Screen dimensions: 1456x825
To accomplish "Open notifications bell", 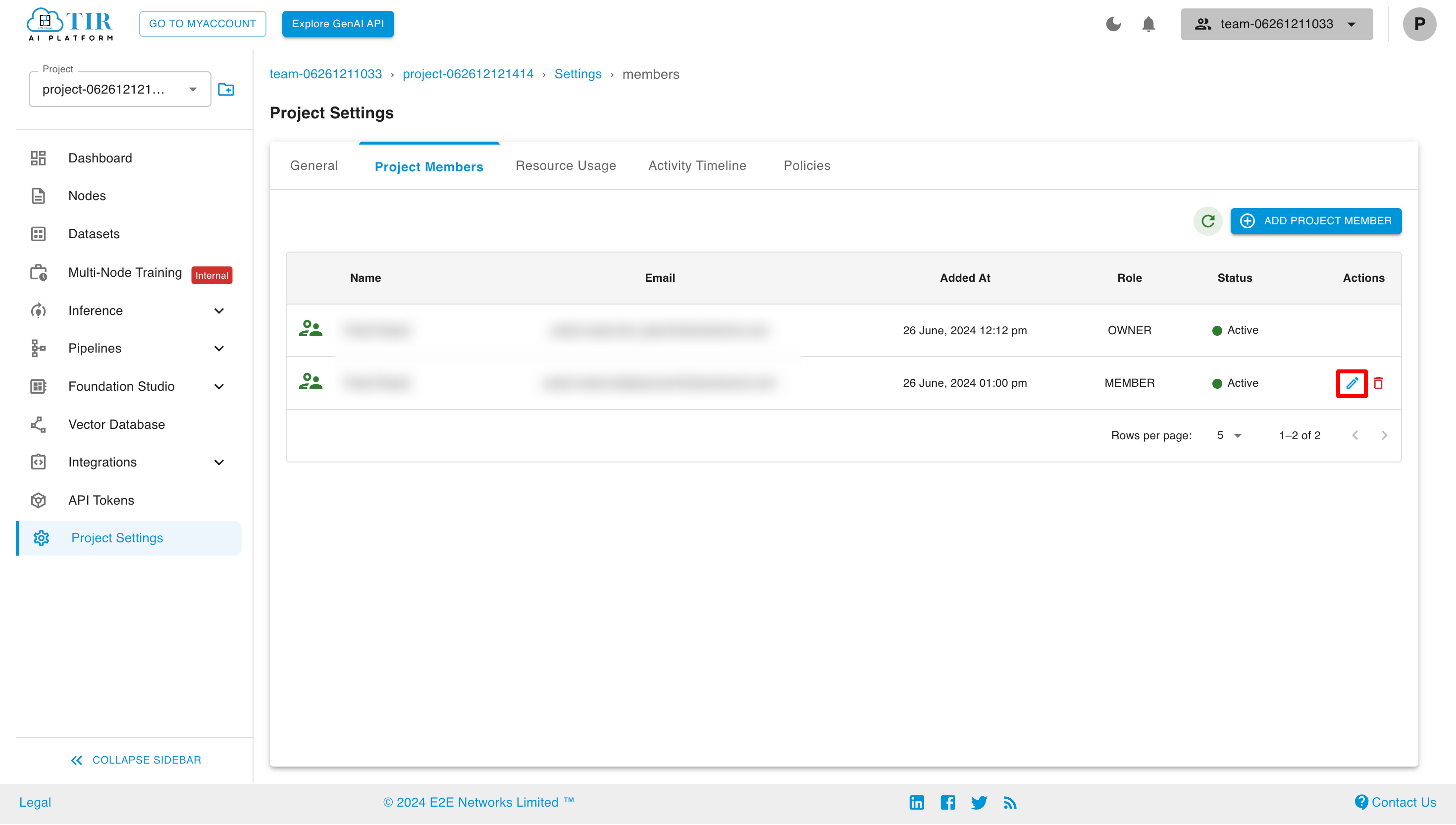I will (1148, 24).
